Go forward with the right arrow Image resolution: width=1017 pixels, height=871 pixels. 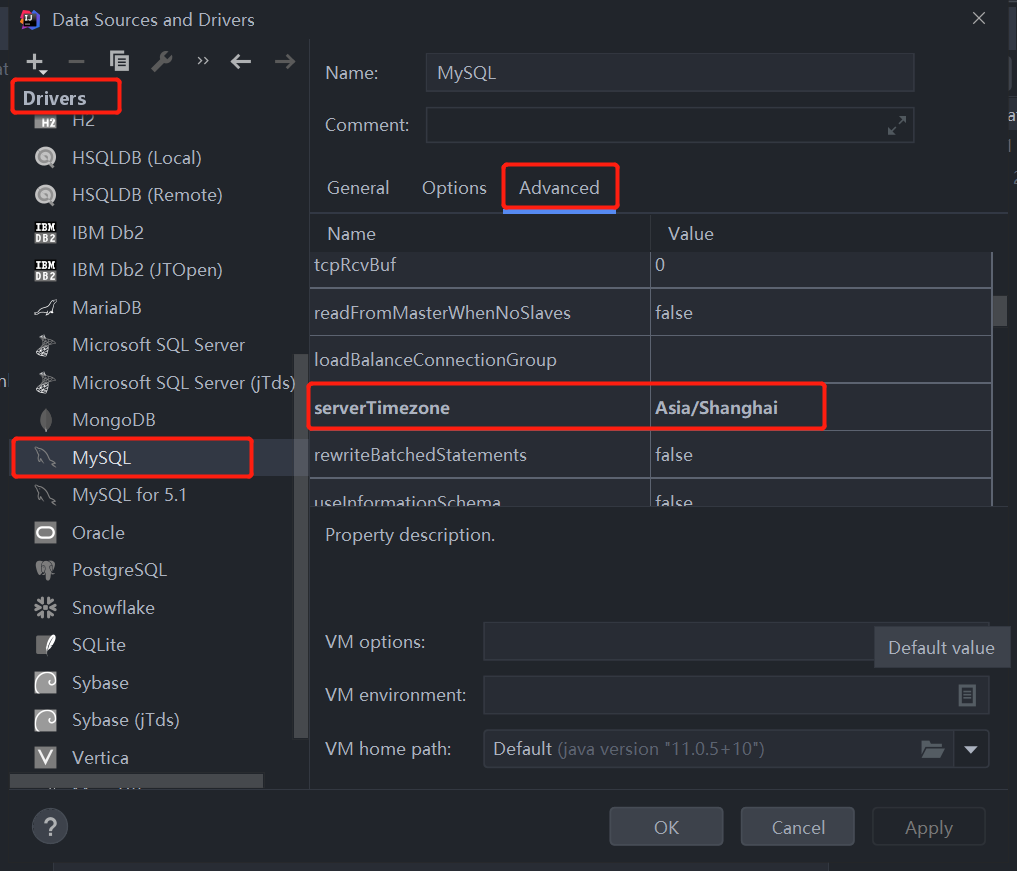(285, 62)
